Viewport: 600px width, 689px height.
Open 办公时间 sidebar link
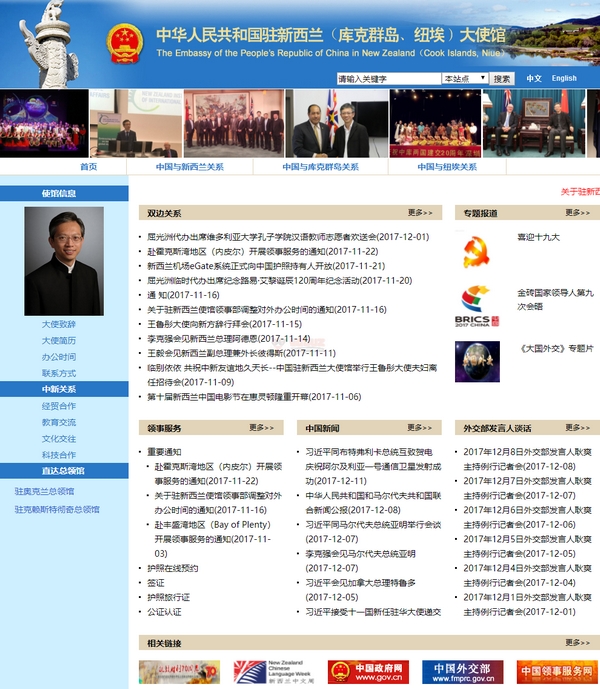coord(59,357)
